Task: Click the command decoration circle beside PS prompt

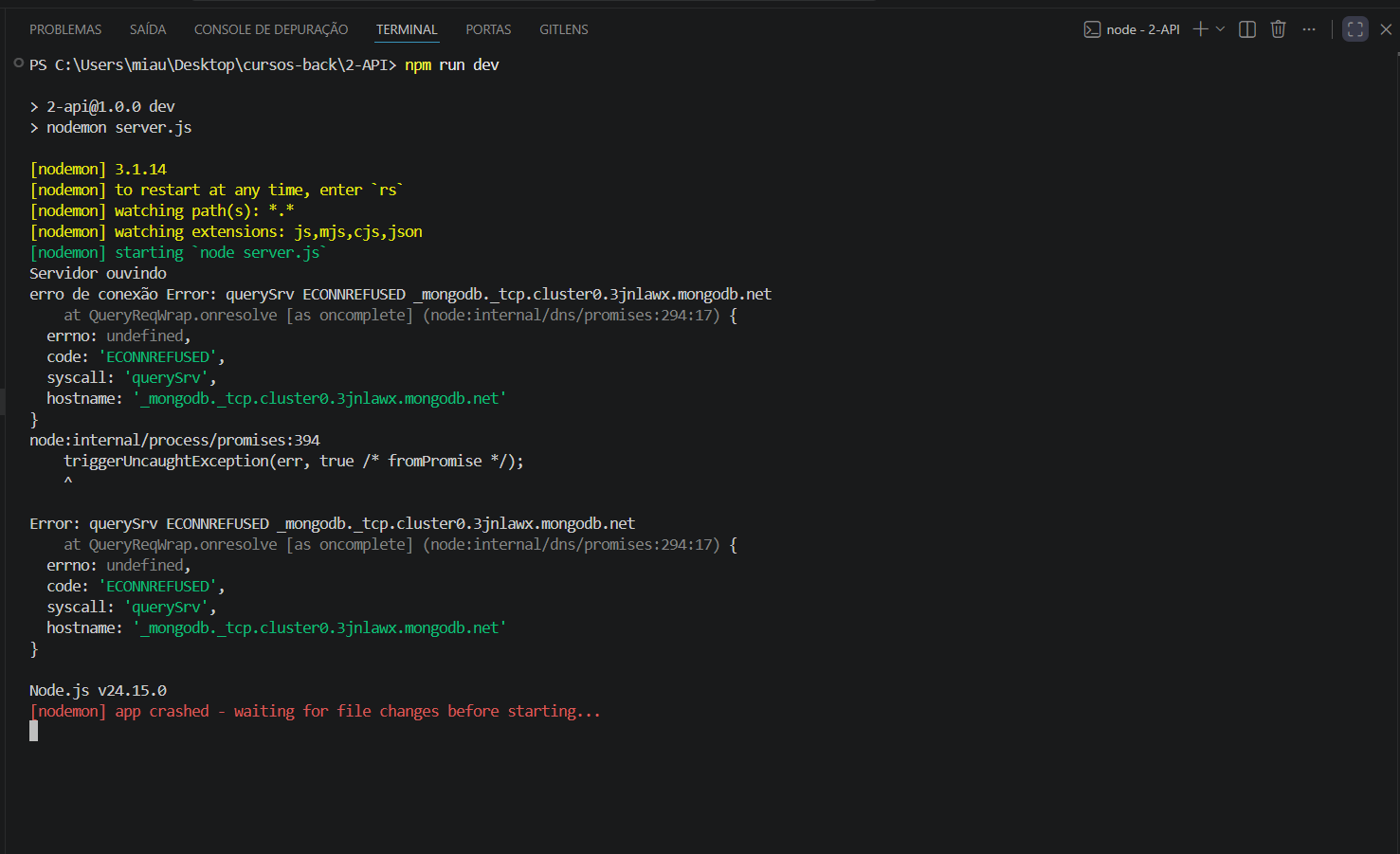Action: point(18,64)
